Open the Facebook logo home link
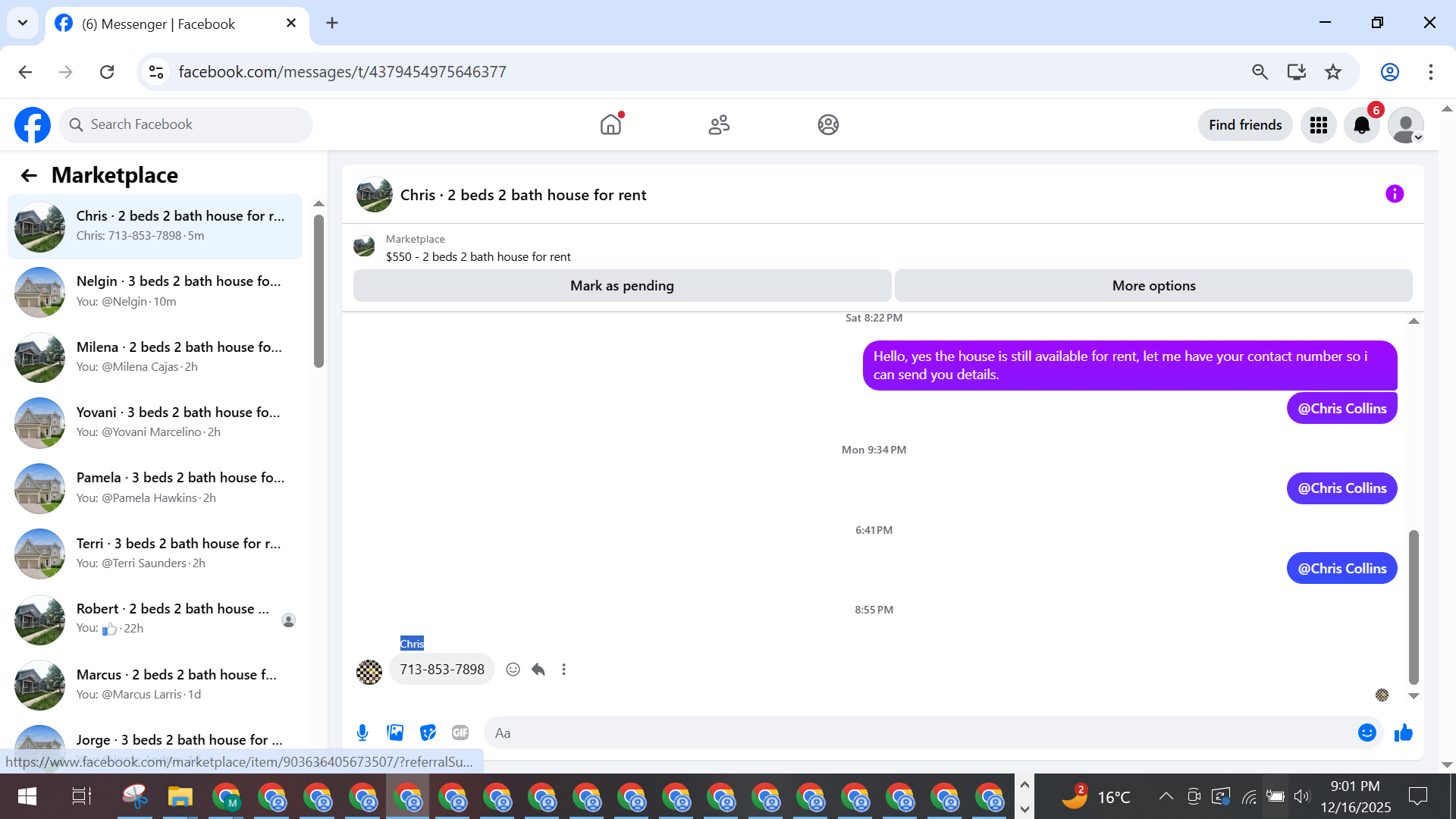The width and height of the screenshot is (1456, 819). 33,125
